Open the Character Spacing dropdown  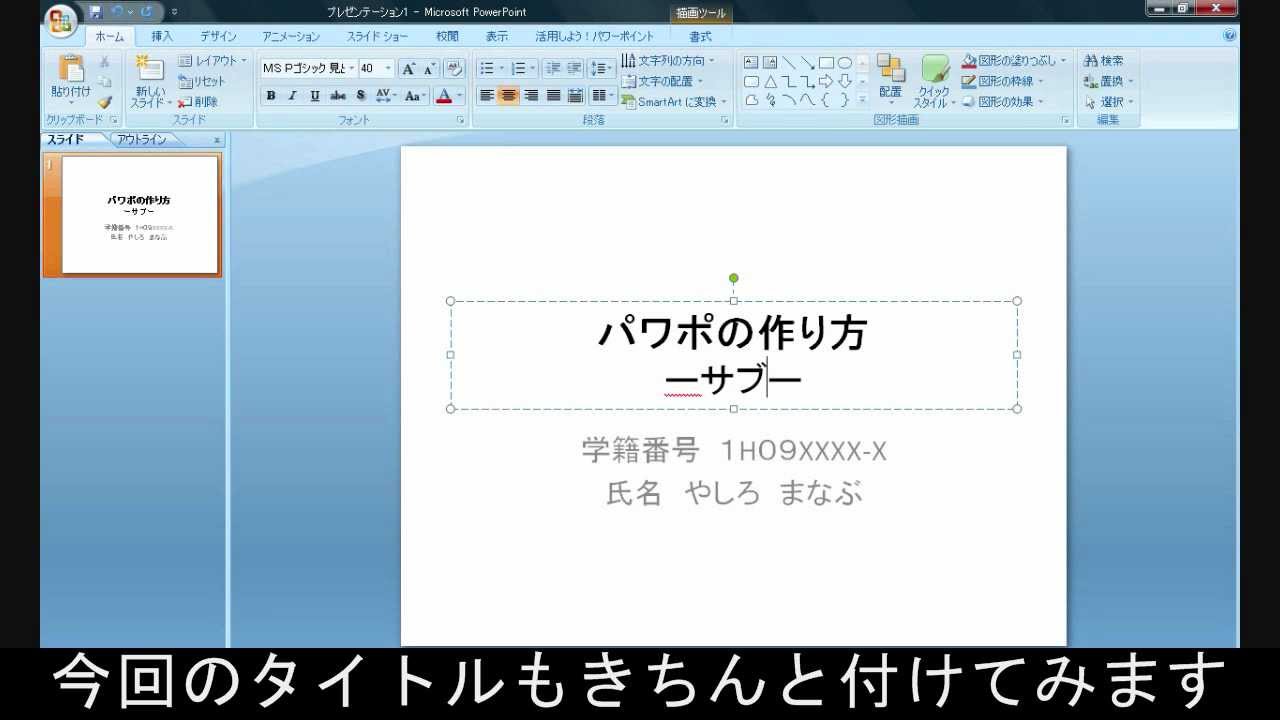(386, 96)
